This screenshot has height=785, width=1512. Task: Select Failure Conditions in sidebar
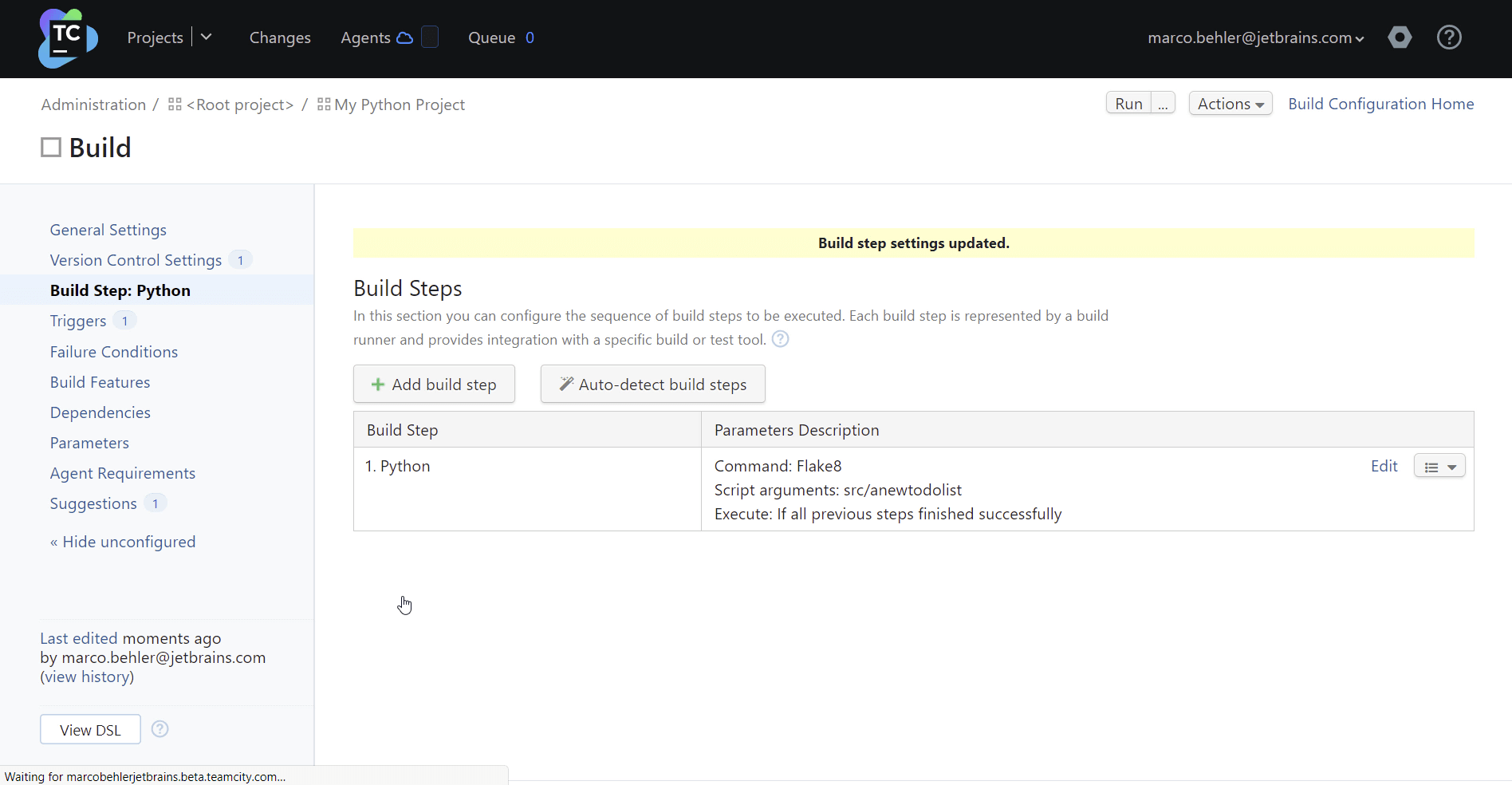click(x=114, y=352)
